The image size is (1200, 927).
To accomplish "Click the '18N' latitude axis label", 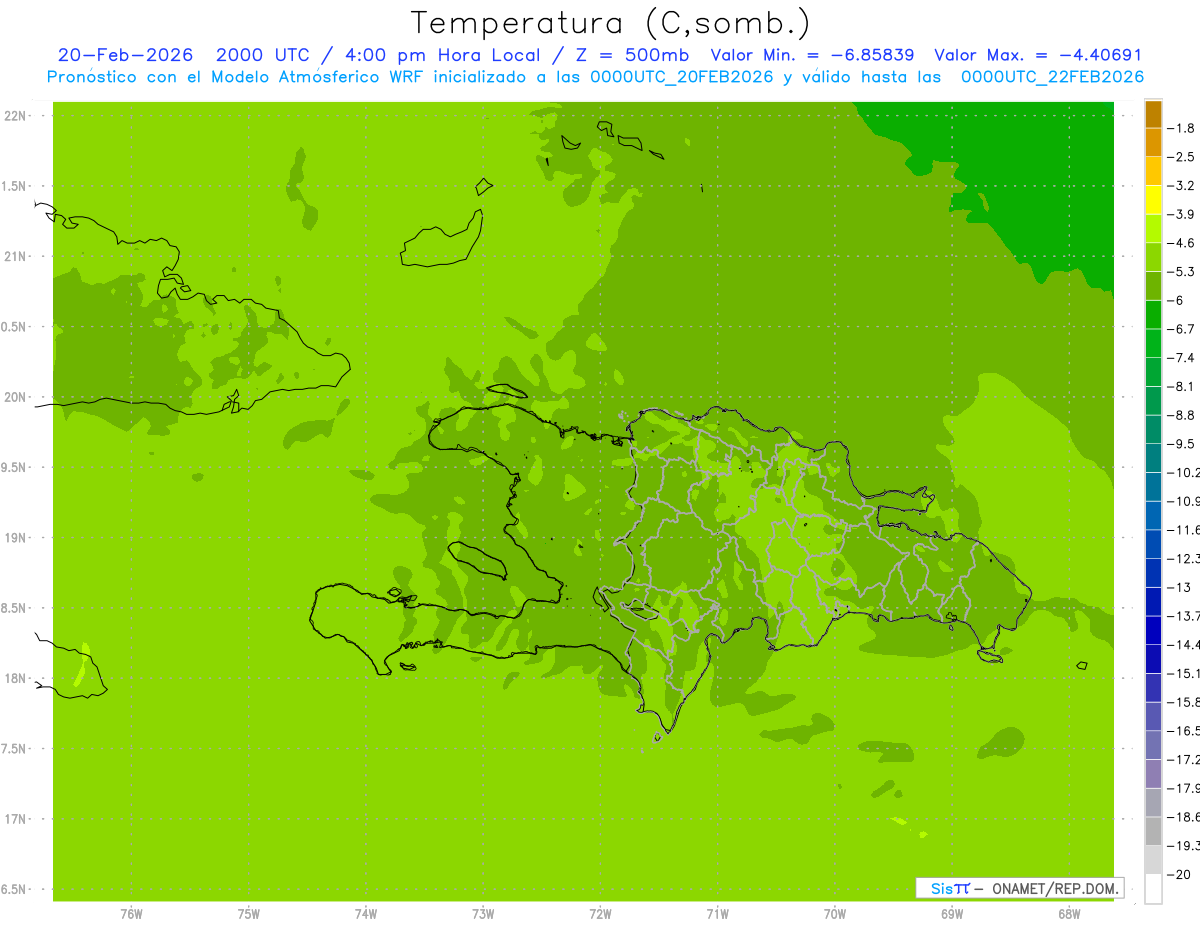I will coord(16,678).
